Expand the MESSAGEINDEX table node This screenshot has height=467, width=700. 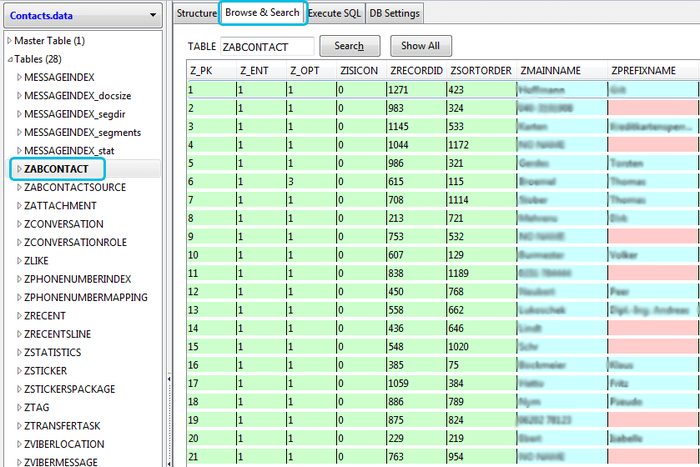pos(19,77)
